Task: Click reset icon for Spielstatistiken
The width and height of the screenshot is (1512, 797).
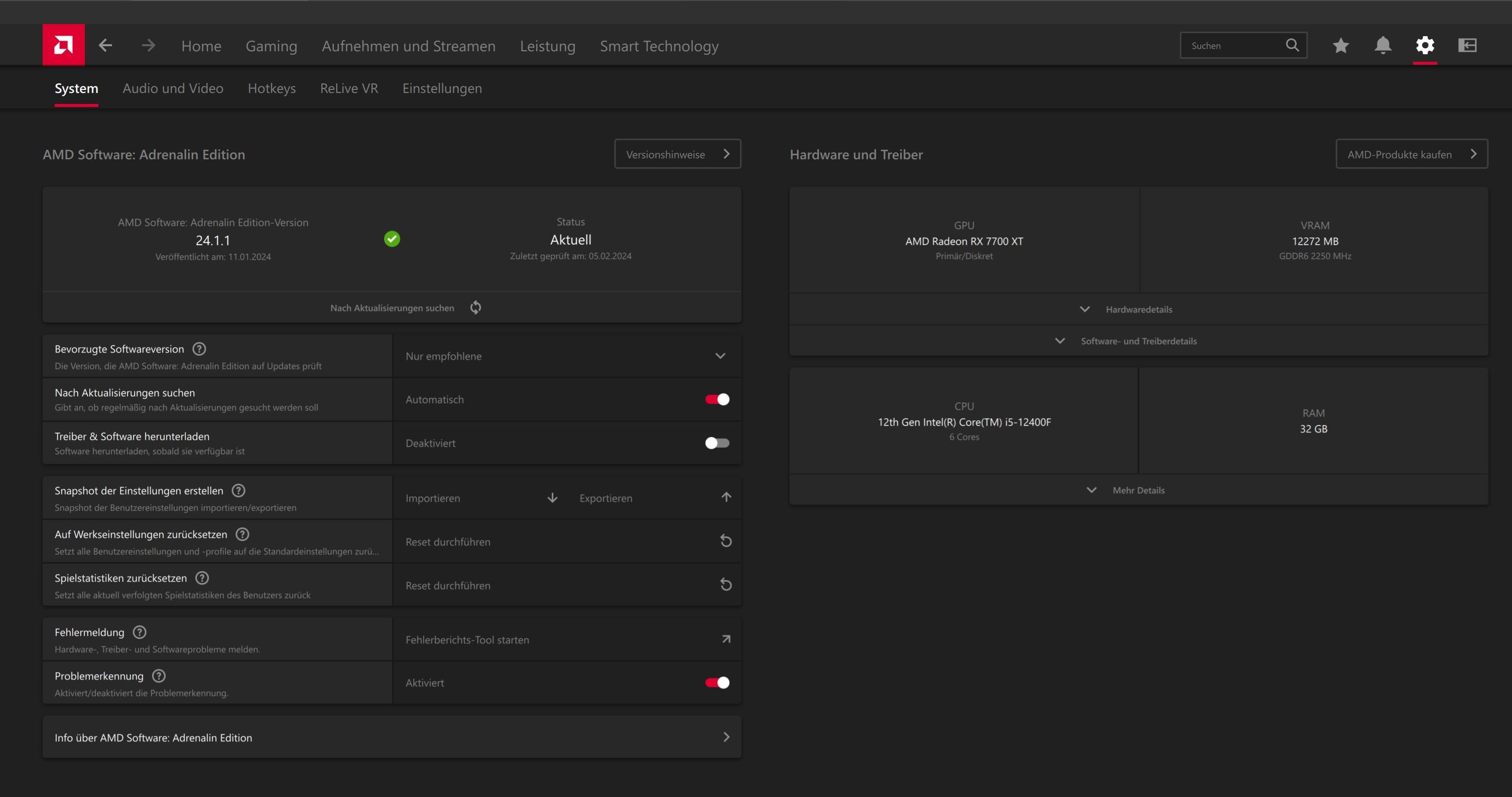Action: click(x=726, y=585)
